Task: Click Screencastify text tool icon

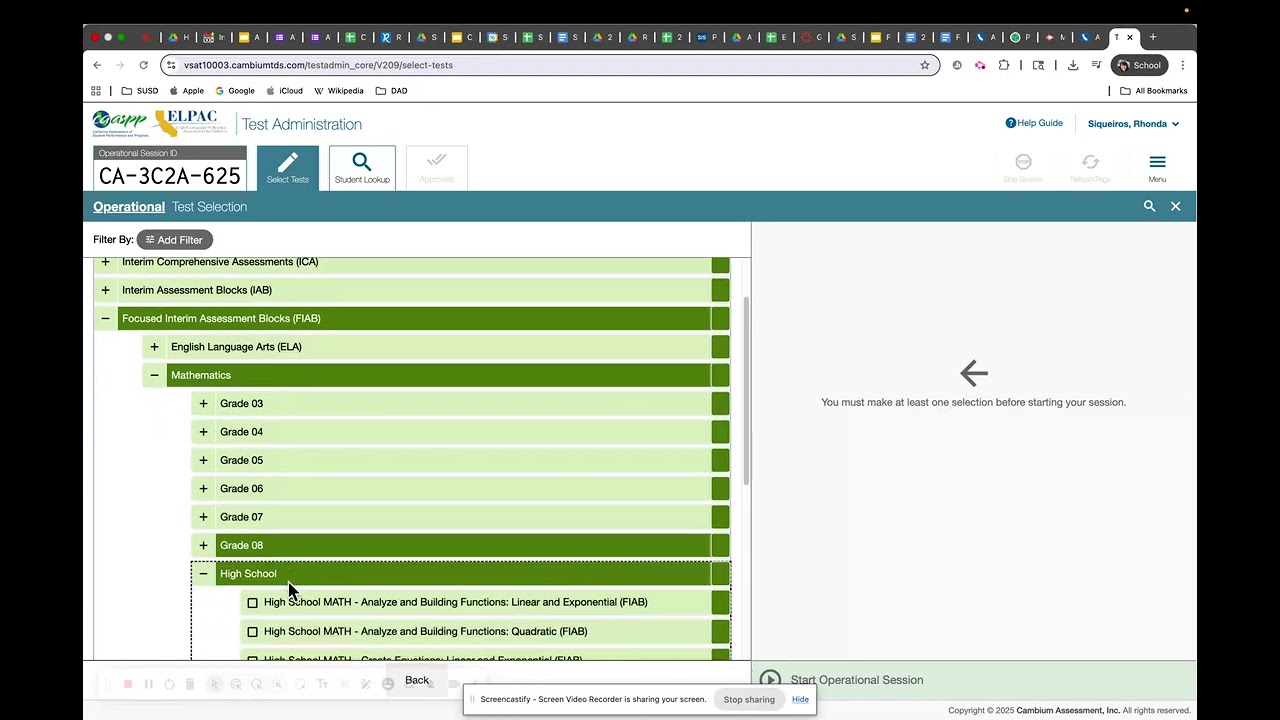Action: [322, 684]
